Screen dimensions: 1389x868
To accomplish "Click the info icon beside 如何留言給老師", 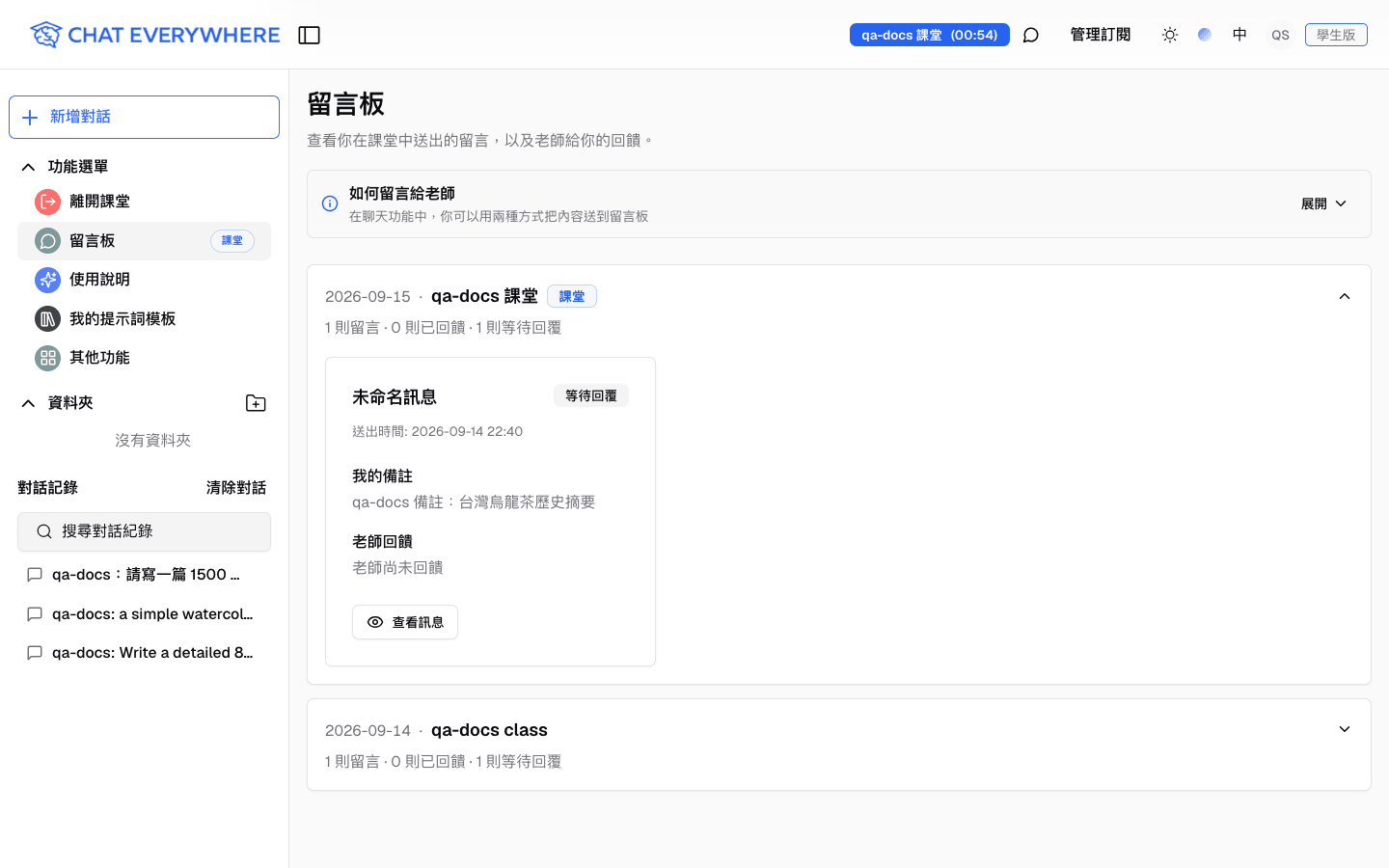I will coord(330,203).
